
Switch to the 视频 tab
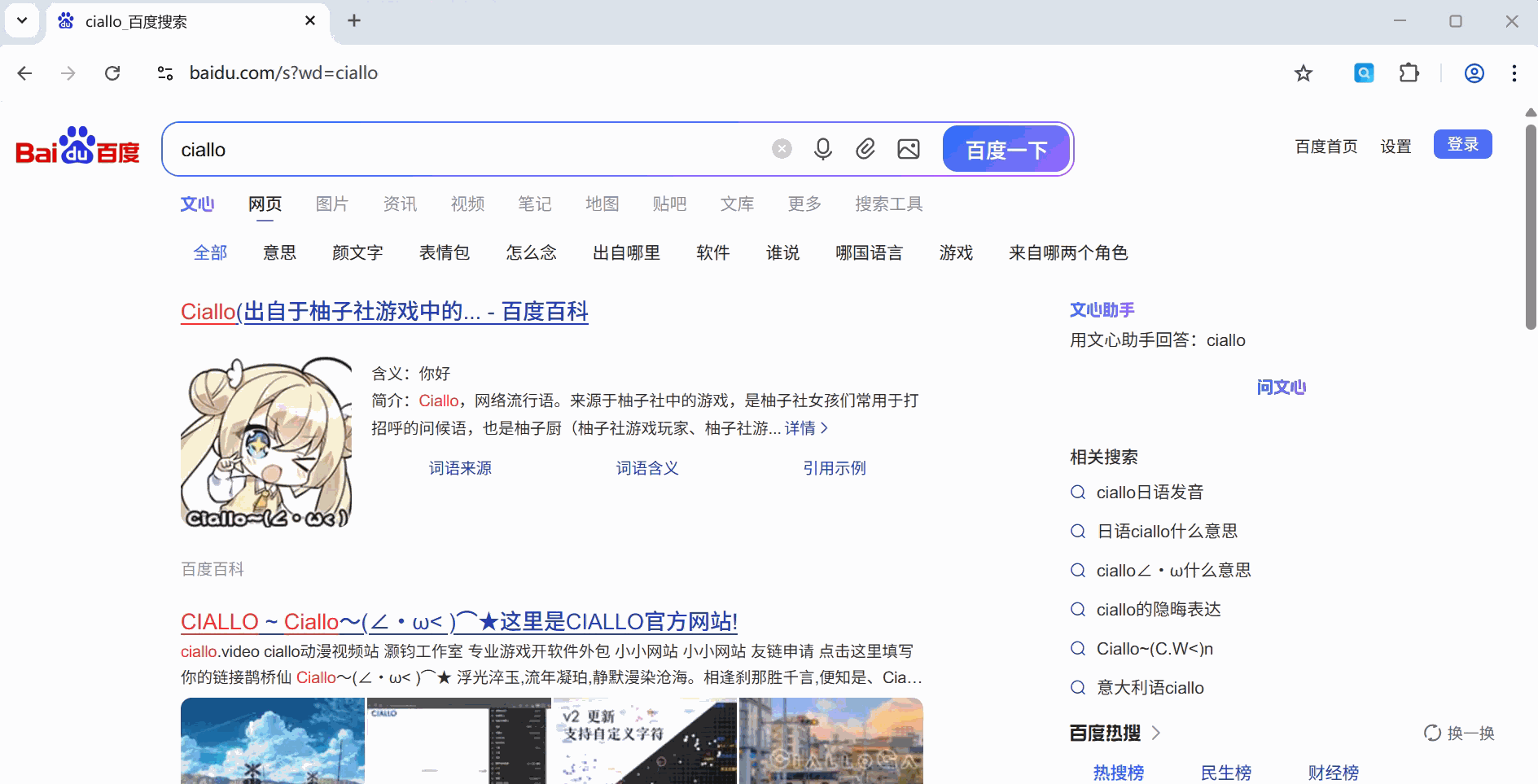tap(467, 204)
